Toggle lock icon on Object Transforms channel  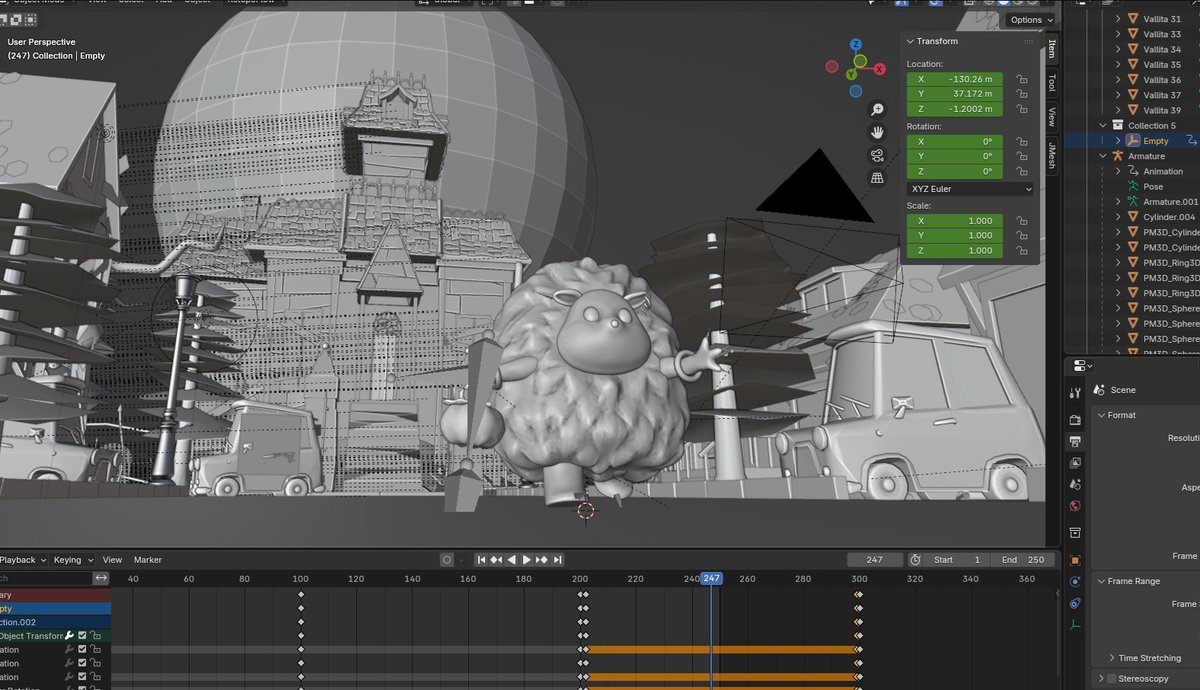pyautogui.click(x=95, y=635)
